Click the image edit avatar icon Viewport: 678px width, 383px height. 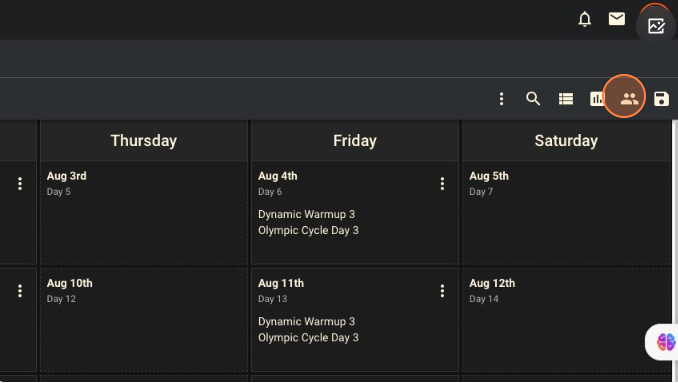[x=656, y=26]
